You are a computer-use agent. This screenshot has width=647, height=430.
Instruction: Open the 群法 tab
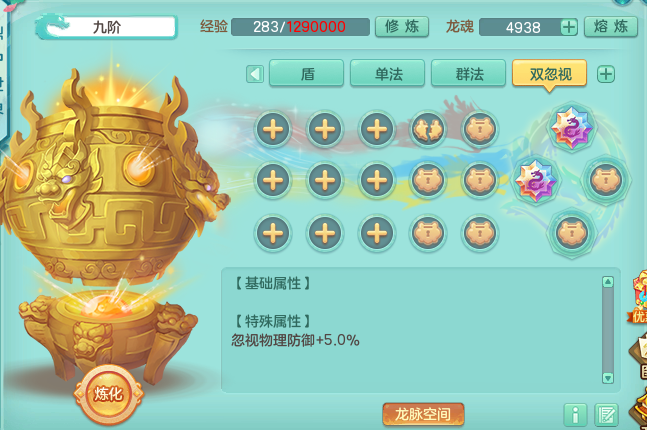tap(468, 73)
